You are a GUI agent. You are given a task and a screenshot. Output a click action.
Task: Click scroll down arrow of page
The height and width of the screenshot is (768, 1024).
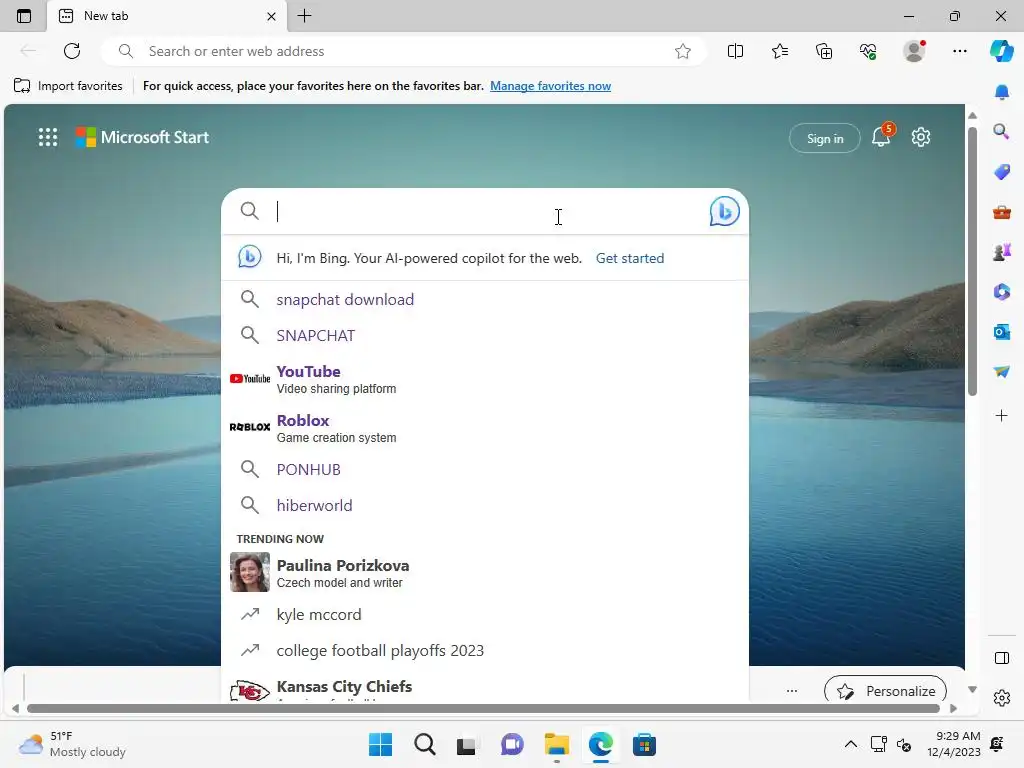coord(972,690)
